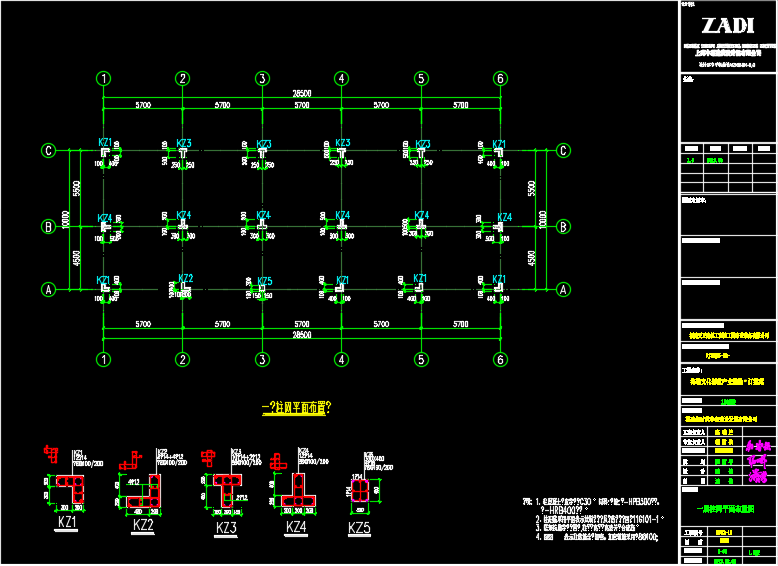Click the KZ1 label at grid A-4
The image size is (778, 566).
(343, 281)
